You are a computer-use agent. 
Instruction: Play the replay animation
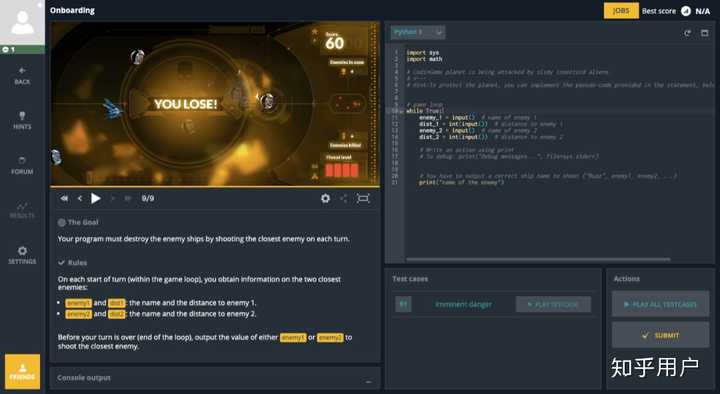pos(96,198)
